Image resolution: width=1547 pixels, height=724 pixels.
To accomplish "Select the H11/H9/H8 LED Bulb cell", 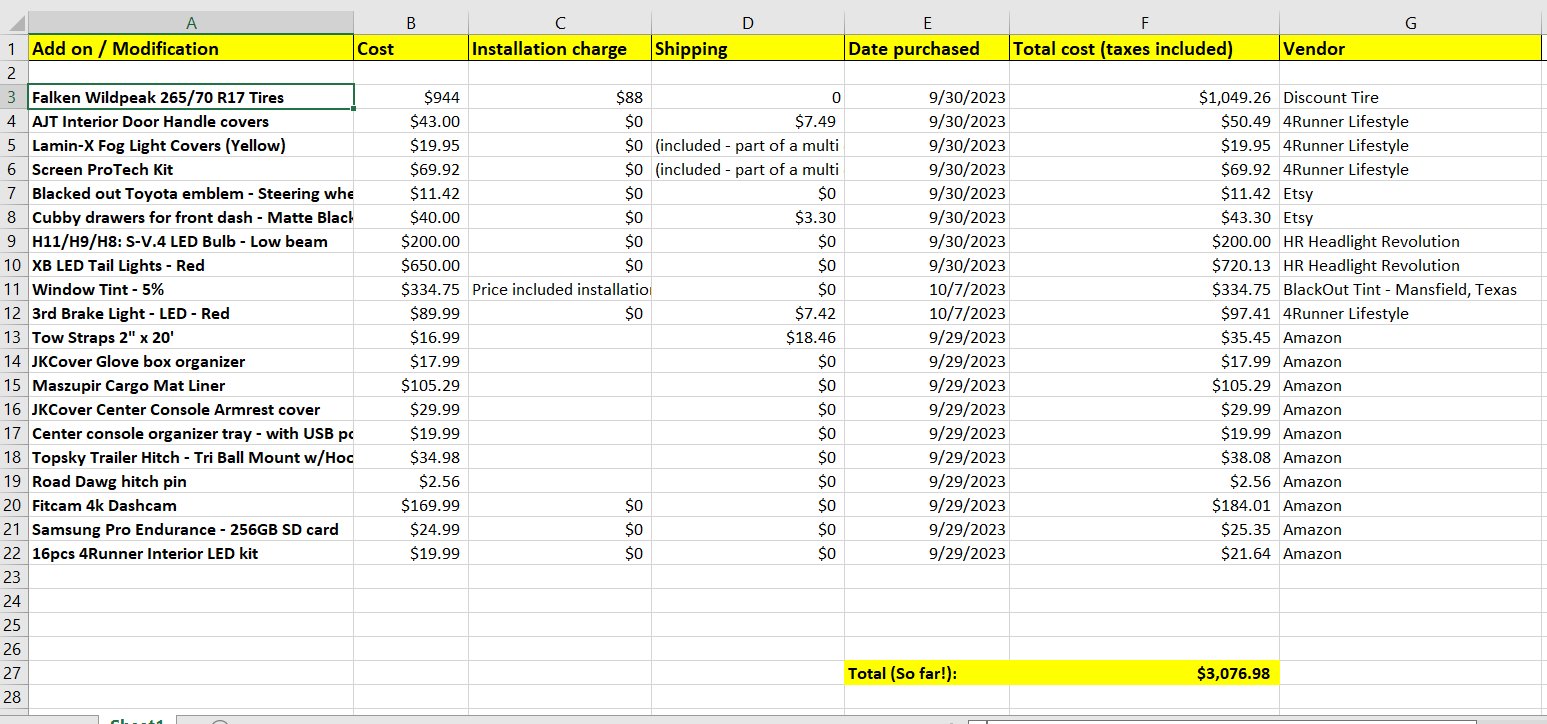I will pyautogui.click(x=191, y=241).
